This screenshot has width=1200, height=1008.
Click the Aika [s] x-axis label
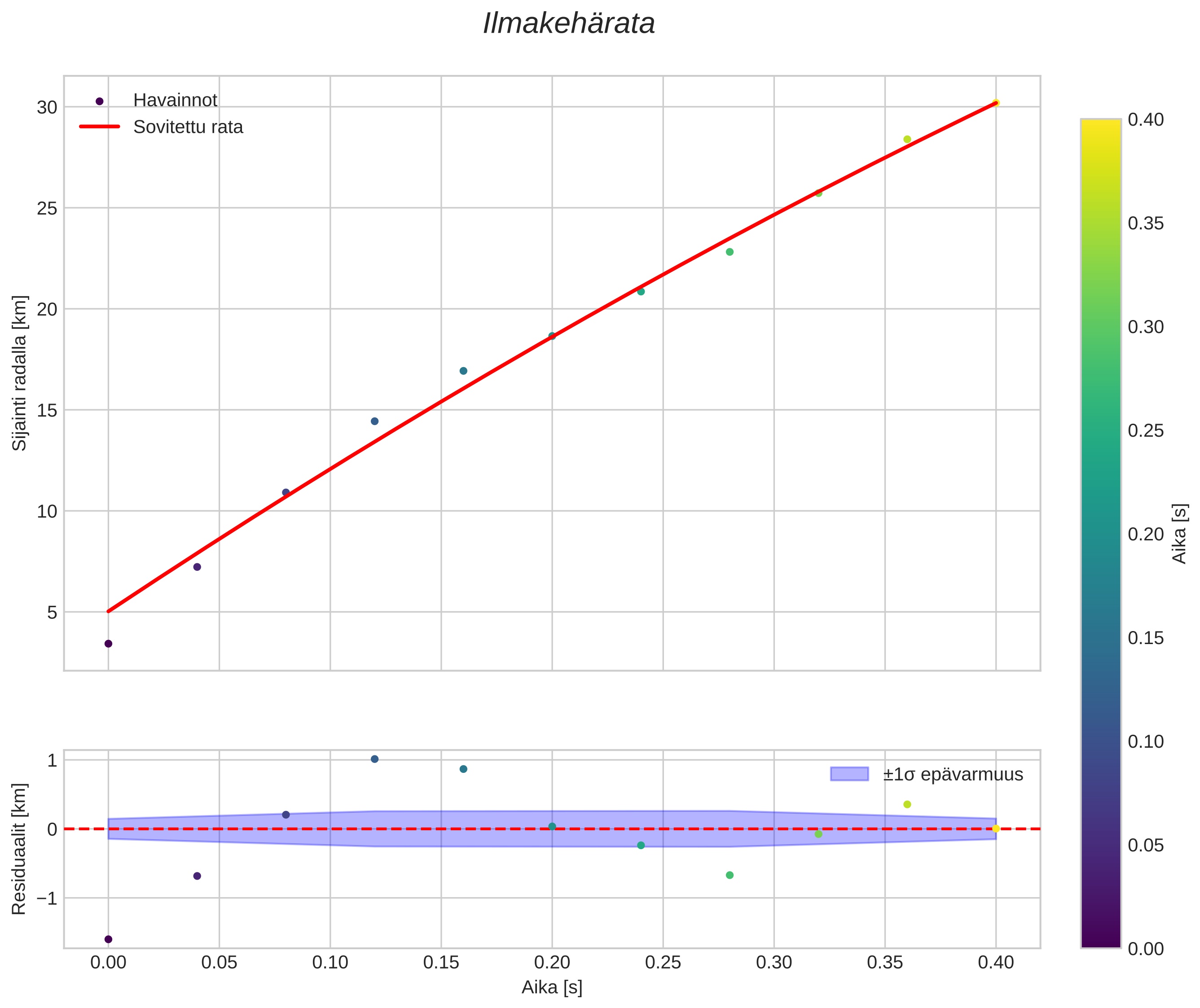(x=552, y=987)
